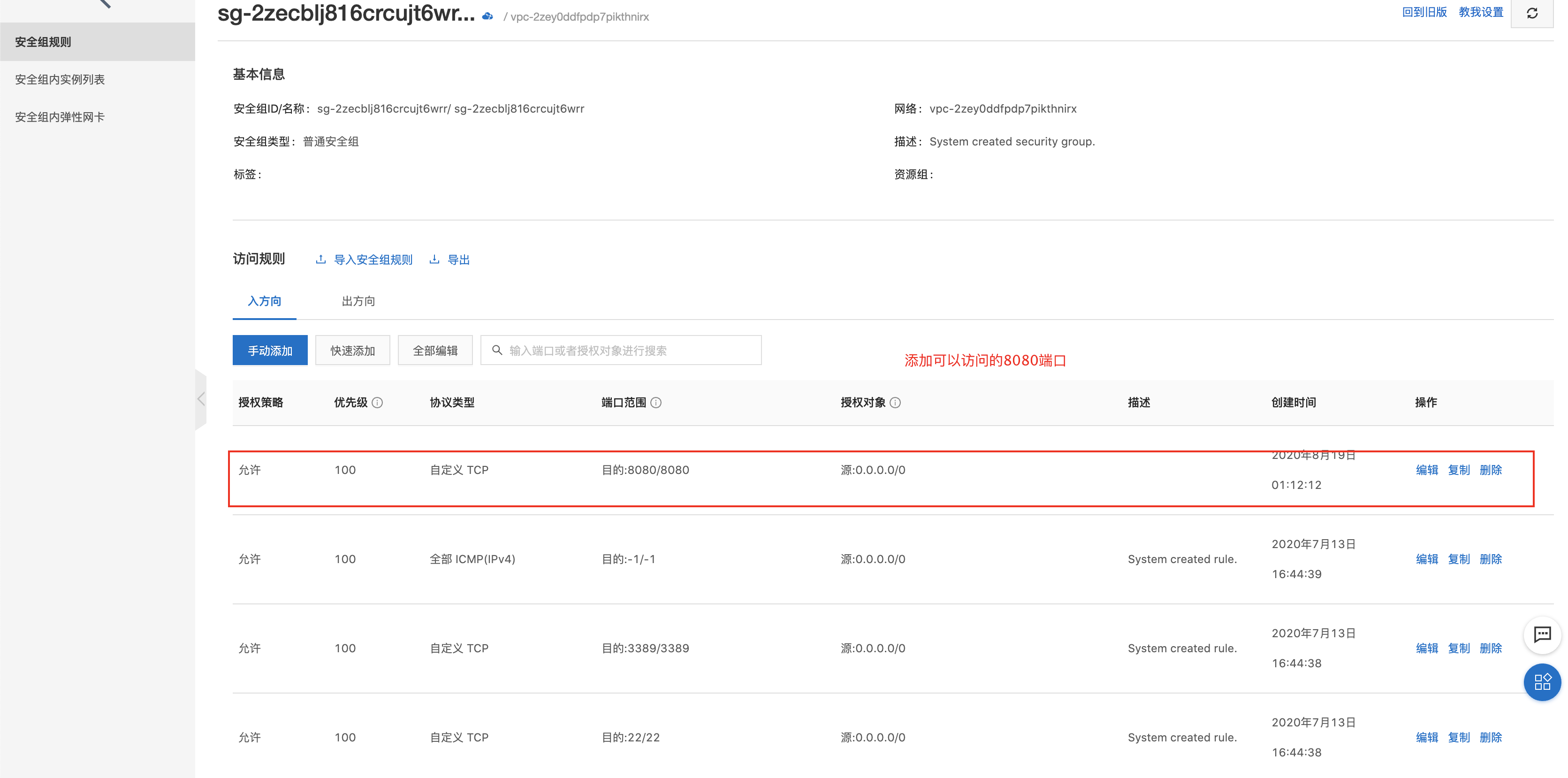Image resolution: width=1568 pixels, height=778 pixels.
Task: Open 安全组内实例列表 in sidebar
Action: tap(60, 80)
